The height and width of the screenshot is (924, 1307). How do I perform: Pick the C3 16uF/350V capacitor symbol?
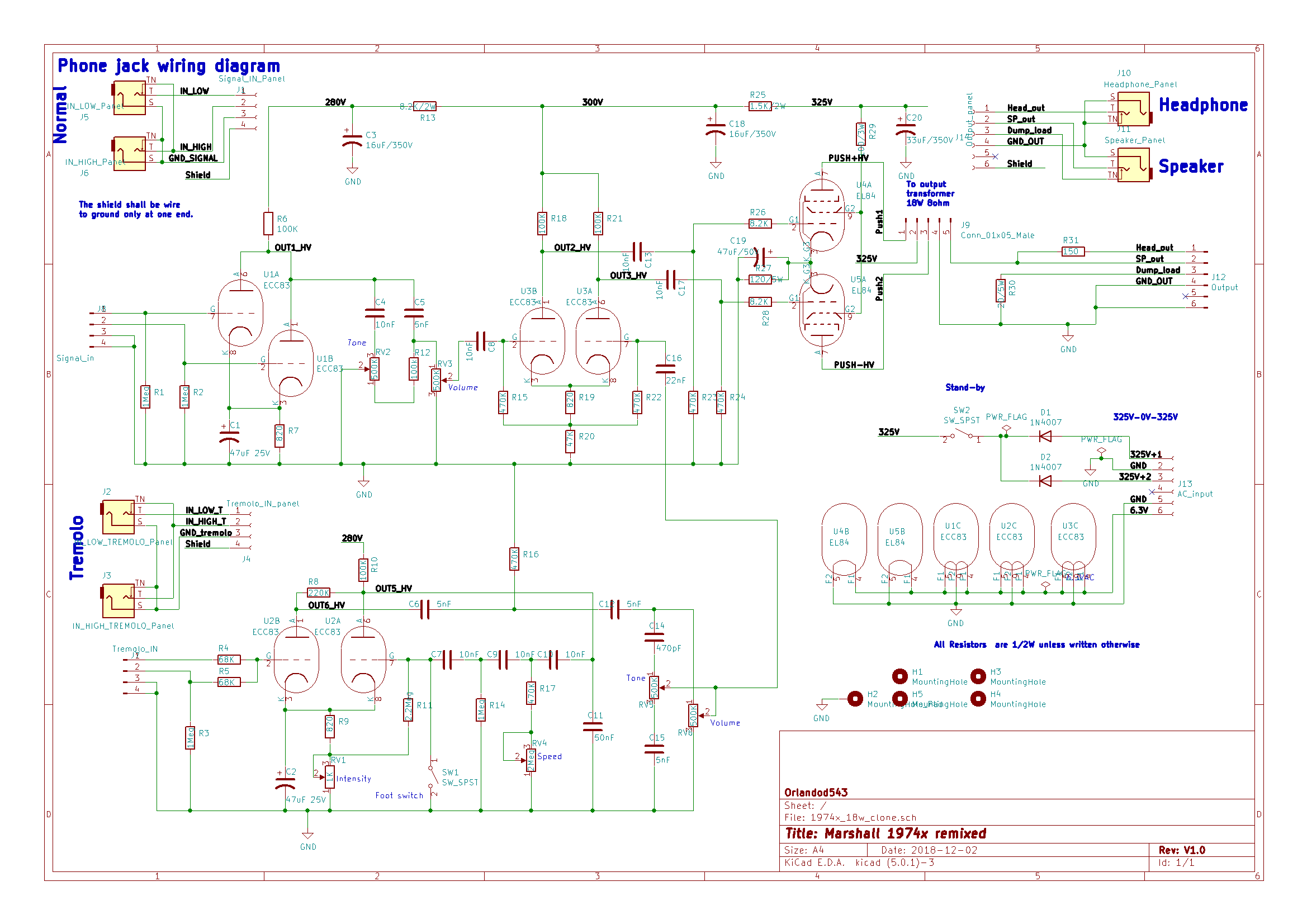coord(352,140)
